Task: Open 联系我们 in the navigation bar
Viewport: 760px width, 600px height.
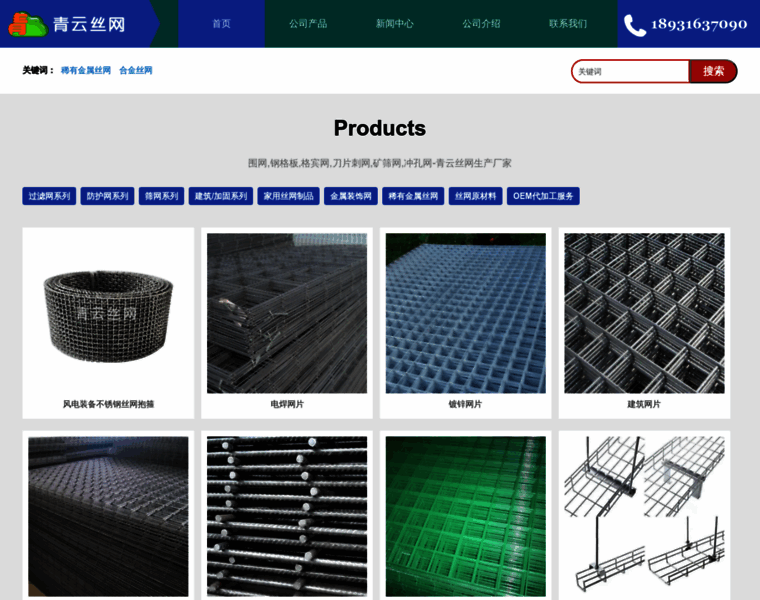Action: (568, 24)
